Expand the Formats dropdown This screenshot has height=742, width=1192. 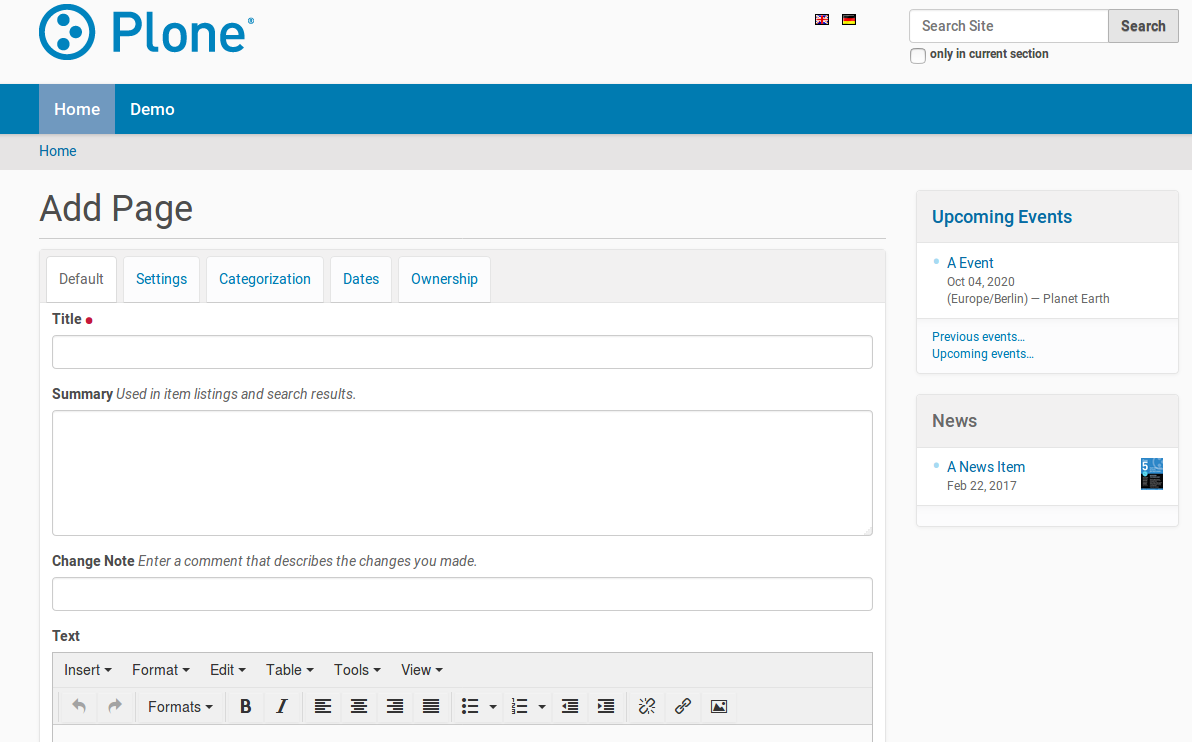tap(180, 706)
